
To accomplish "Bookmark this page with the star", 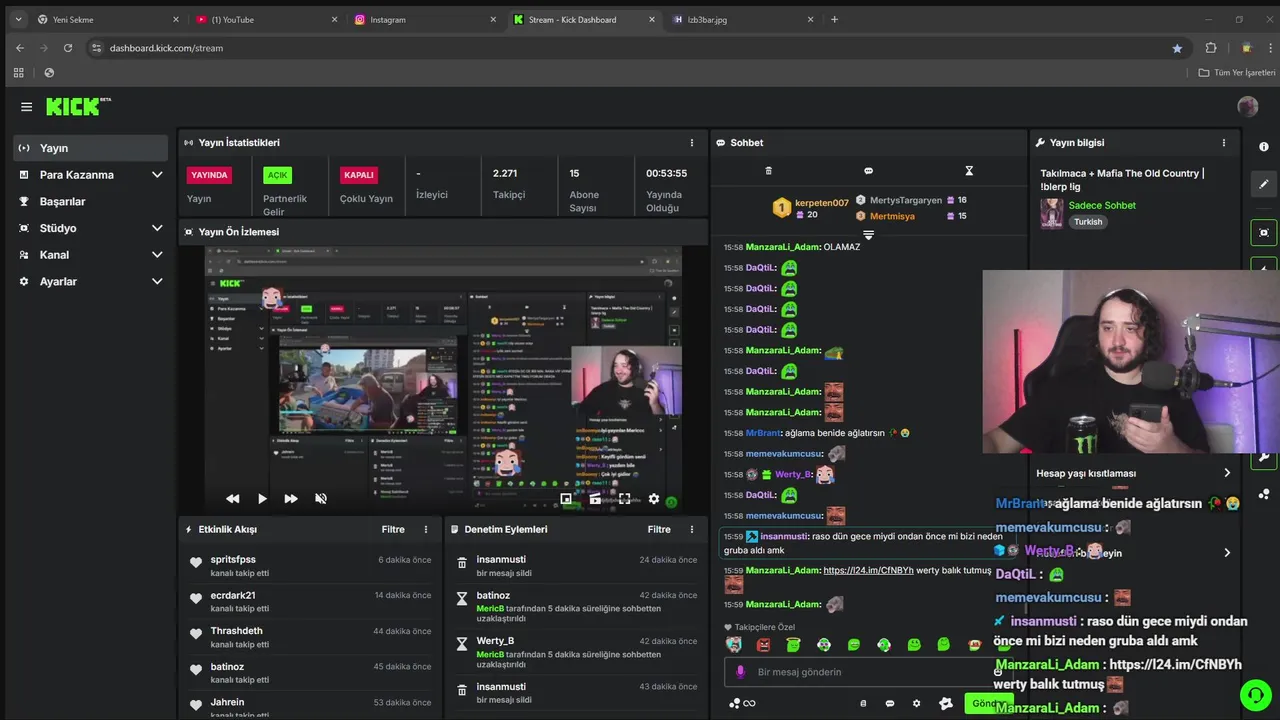I will tap(1177, 48).
